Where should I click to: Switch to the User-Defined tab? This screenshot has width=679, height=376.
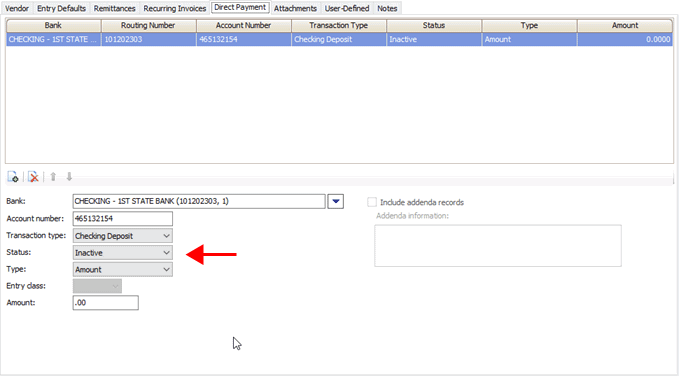(x=347, y=8)
